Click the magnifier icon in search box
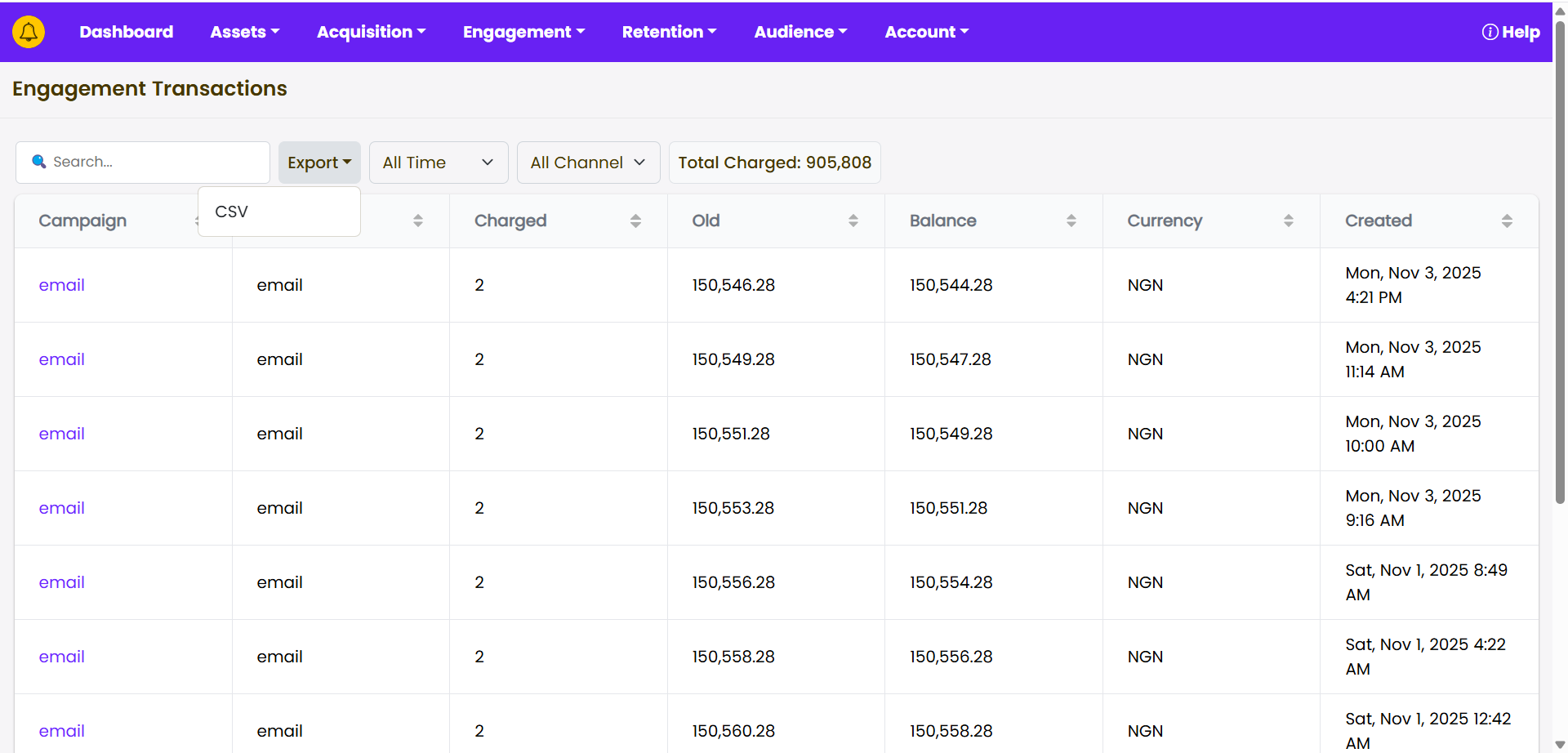The image size is (1568, 753). coord(38,162)
